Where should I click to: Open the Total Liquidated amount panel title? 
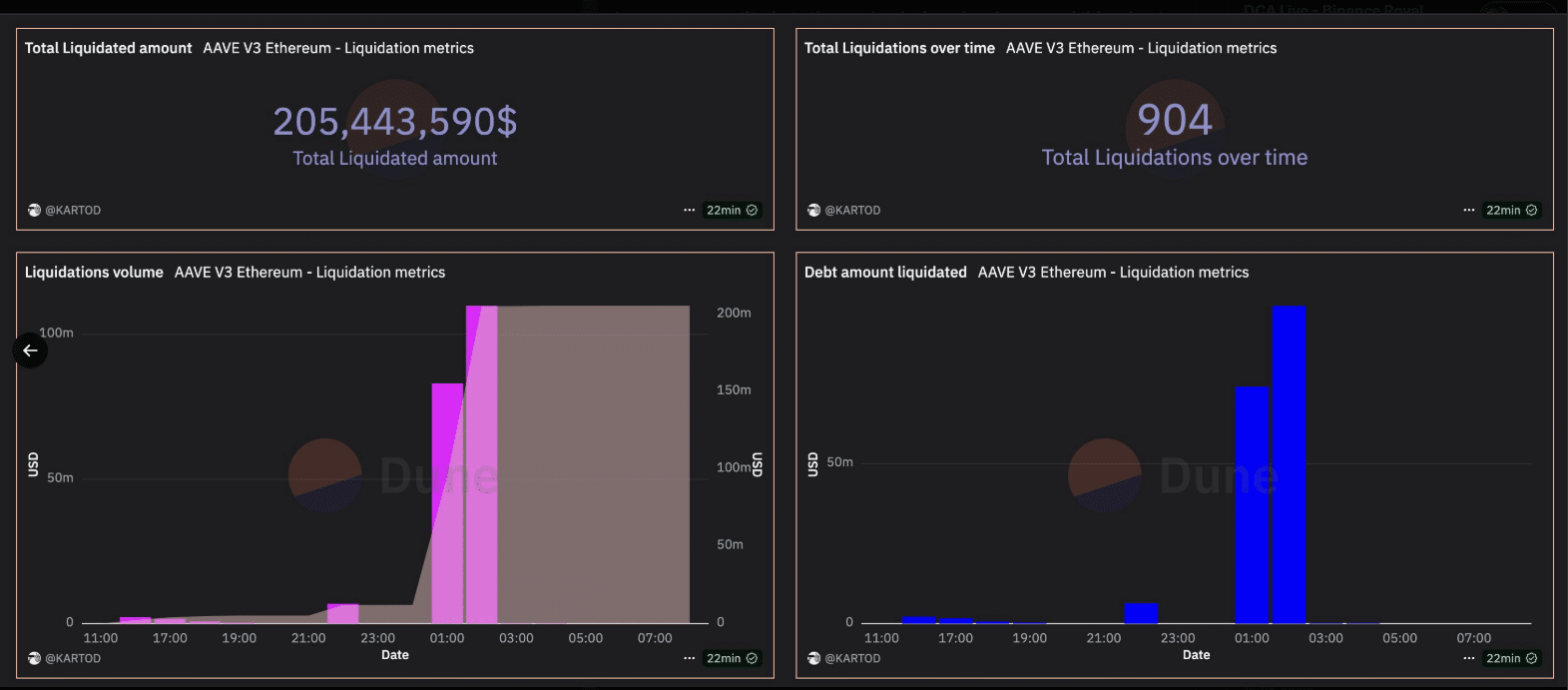108,48
